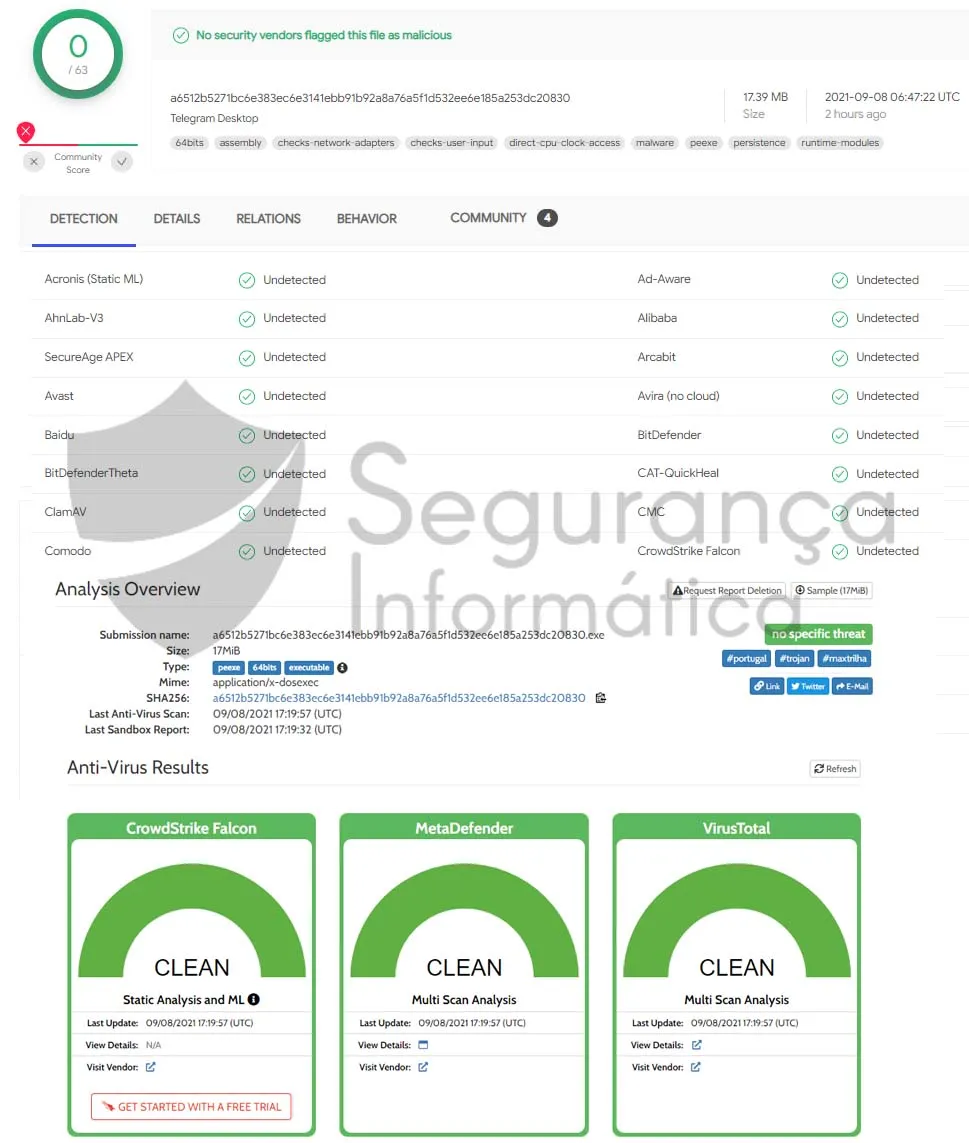Open the DETECTION tab

click(x=84, y=219)
